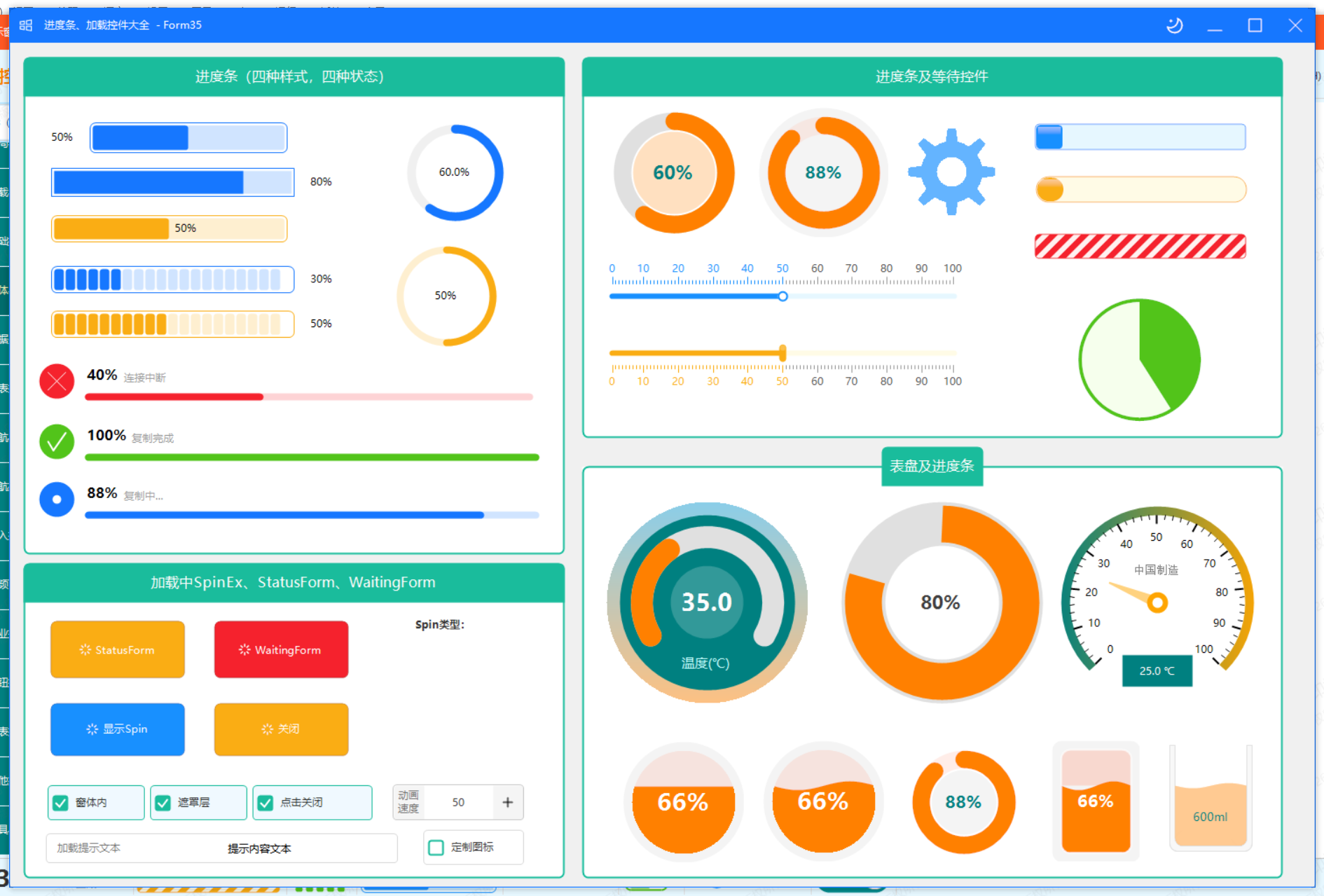This screenshot has height=896, width=1324.
Task: Click the 50% orange ring progress
Action: pos(446,296)
